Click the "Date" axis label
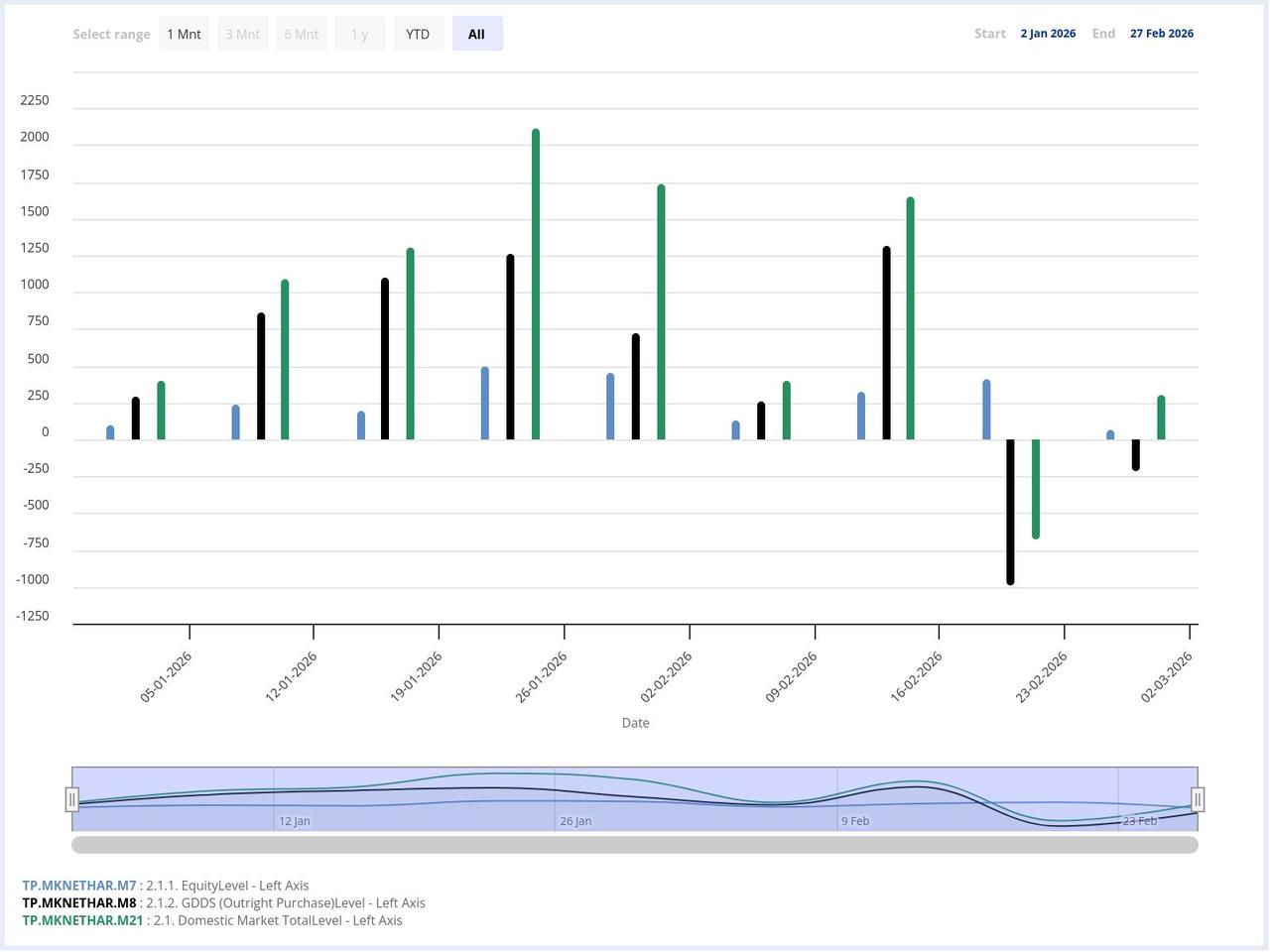 coord(635,723)
